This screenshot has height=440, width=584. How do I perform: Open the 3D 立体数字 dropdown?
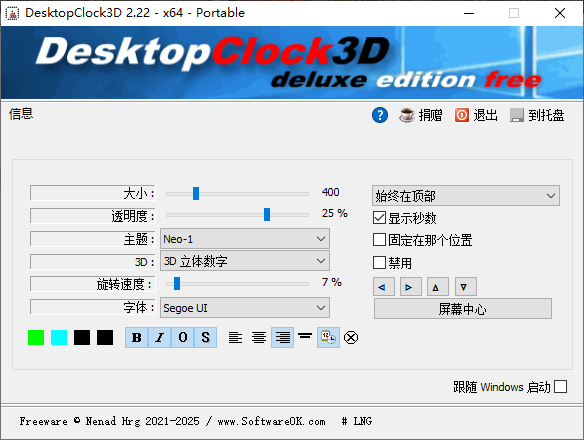245,261
